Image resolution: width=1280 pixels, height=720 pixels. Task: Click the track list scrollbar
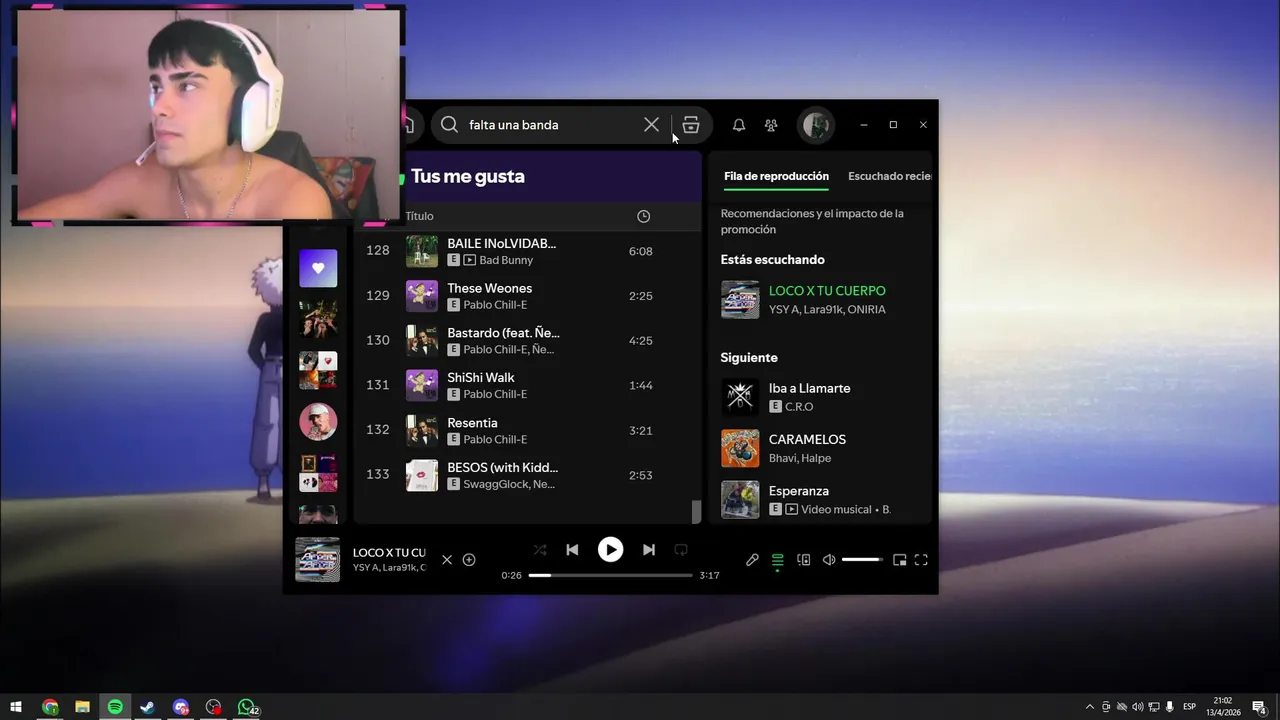(x=697, y=512)
